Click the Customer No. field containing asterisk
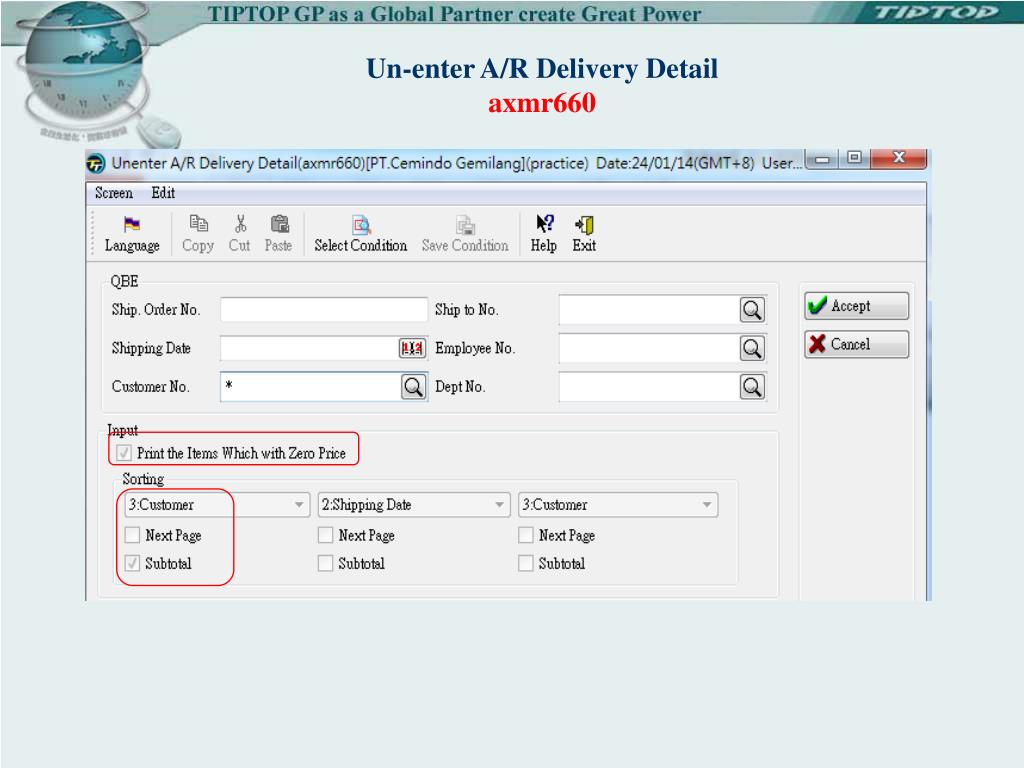 311,387
